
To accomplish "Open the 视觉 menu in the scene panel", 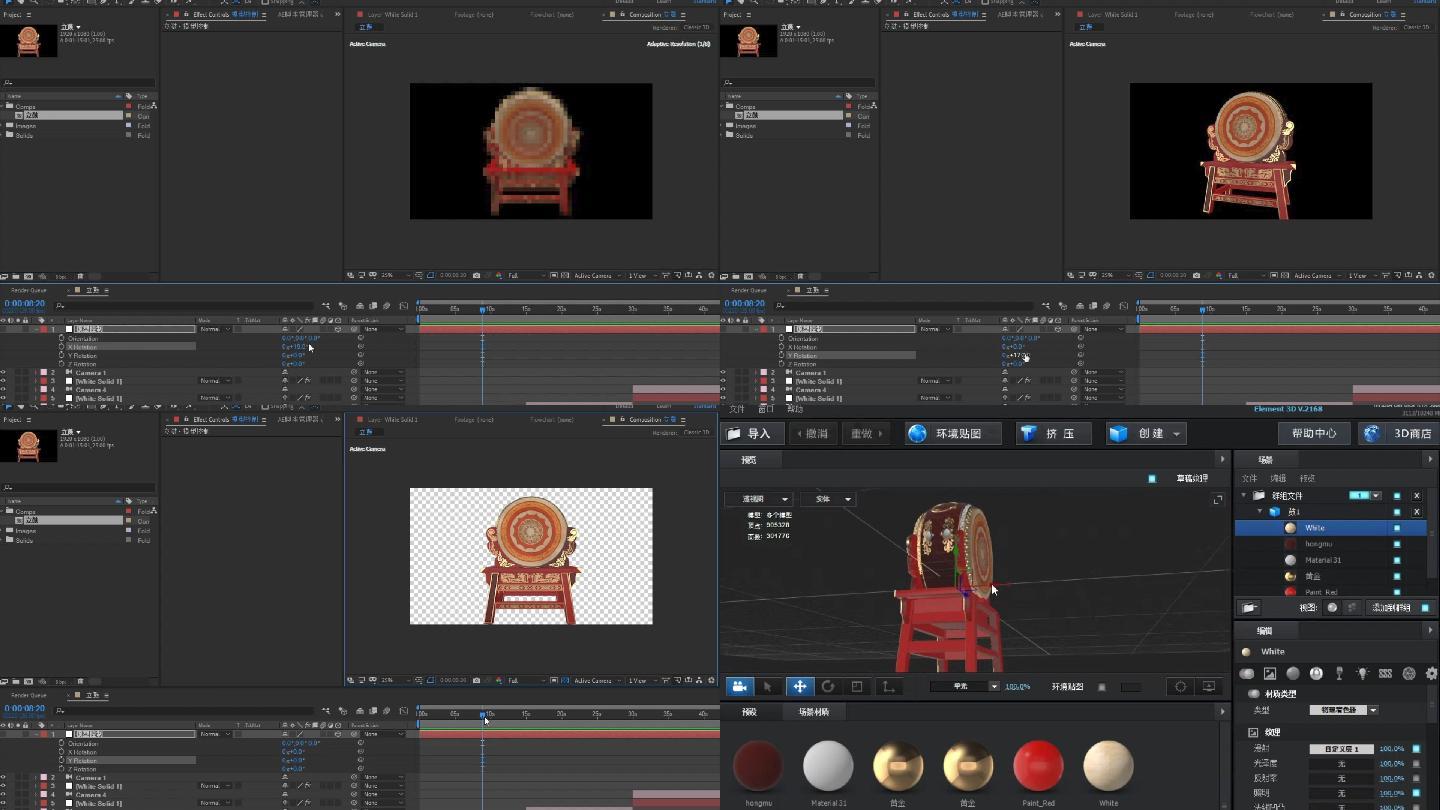I will (1307, 479).
